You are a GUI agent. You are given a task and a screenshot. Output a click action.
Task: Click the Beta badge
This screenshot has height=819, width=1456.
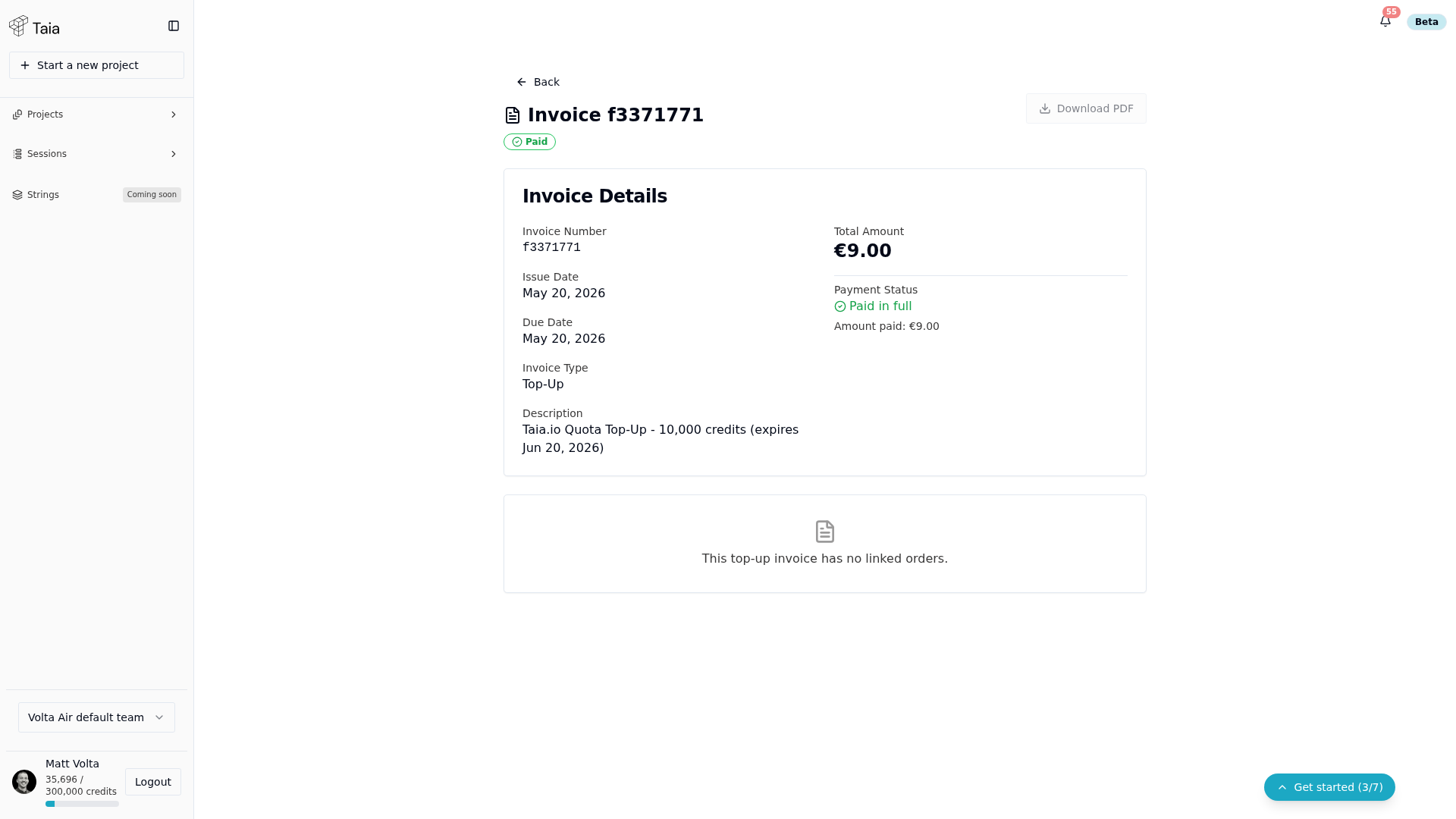1426,22
